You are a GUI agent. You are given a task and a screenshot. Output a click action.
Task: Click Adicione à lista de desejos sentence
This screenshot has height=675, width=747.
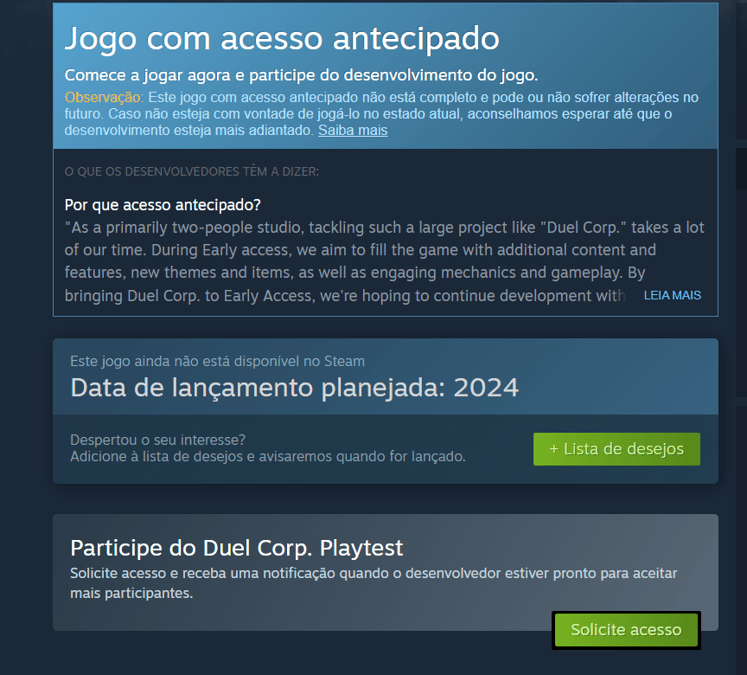[268, 456]
